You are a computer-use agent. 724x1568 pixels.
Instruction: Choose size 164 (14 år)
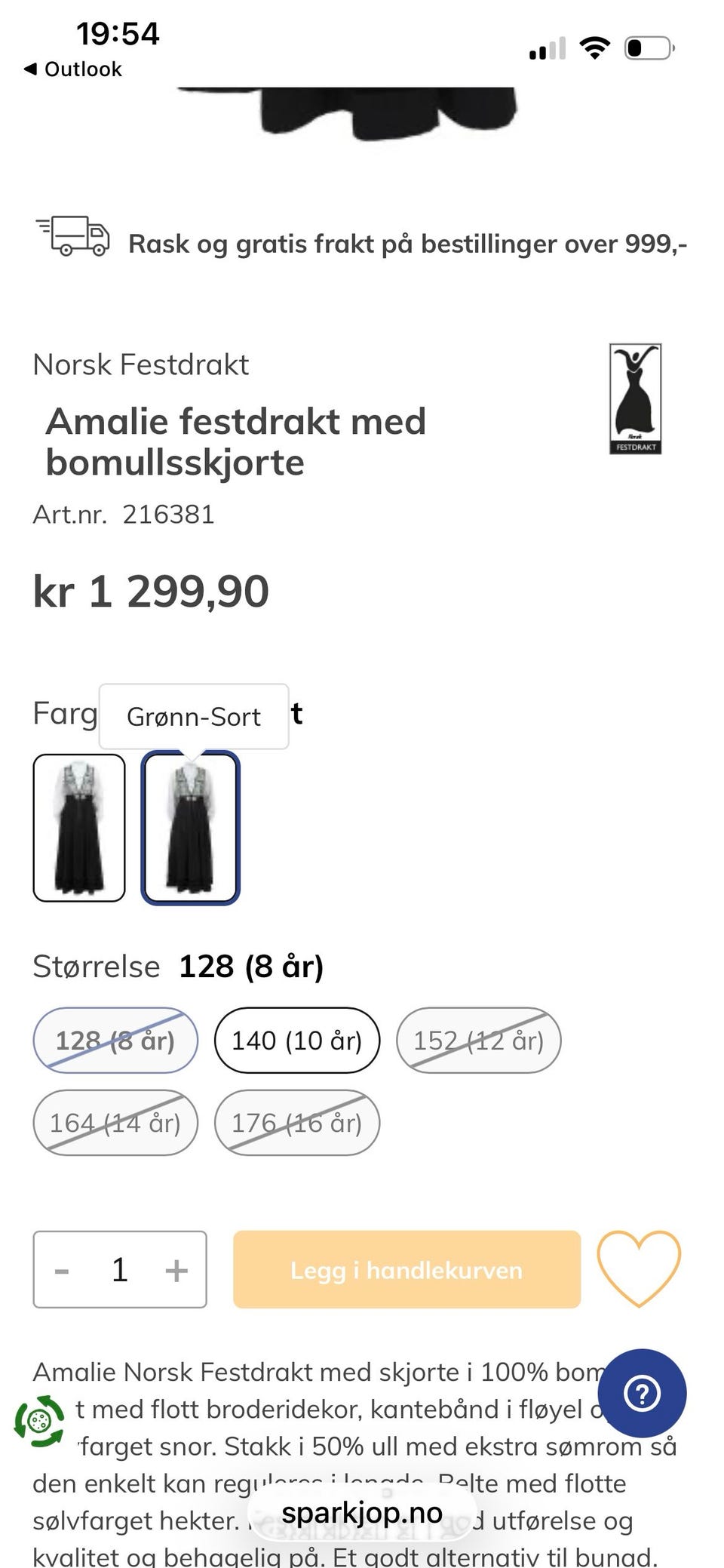click(115, 1123)
